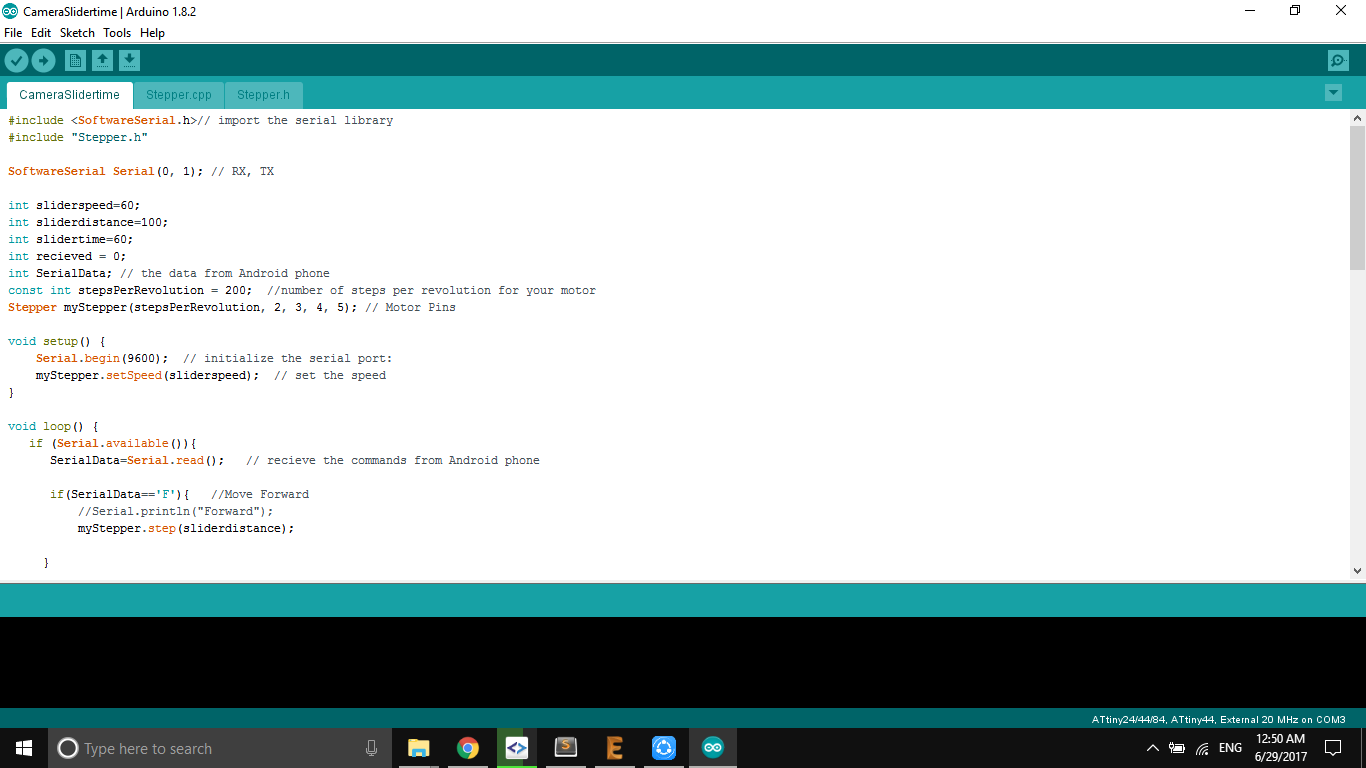Click the ENG language indicator
1366x768 pixels.
[1230, 748]
